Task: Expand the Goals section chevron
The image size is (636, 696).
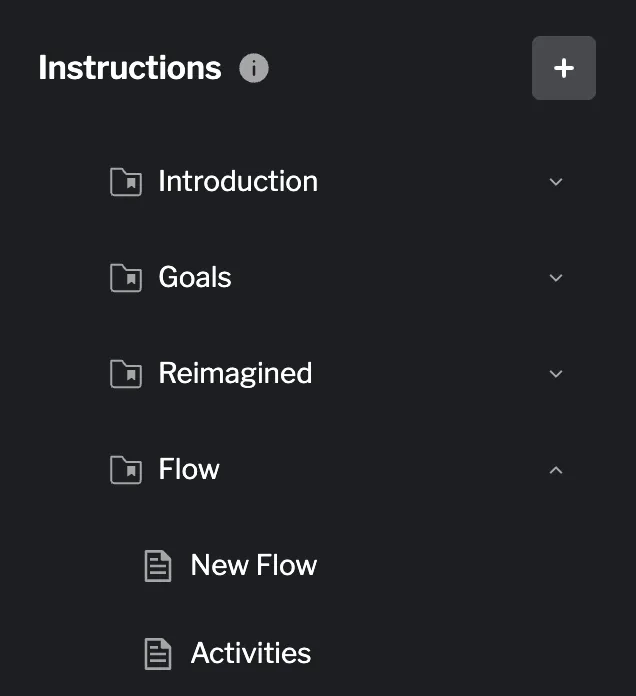Action: (x=557, y=278)
